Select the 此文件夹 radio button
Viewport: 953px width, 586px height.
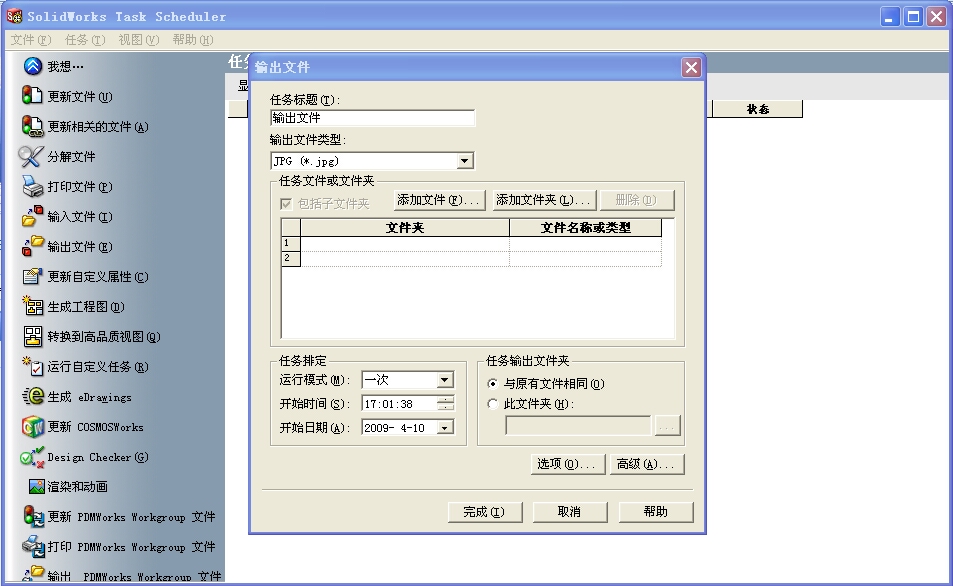[x=493, y=404]
